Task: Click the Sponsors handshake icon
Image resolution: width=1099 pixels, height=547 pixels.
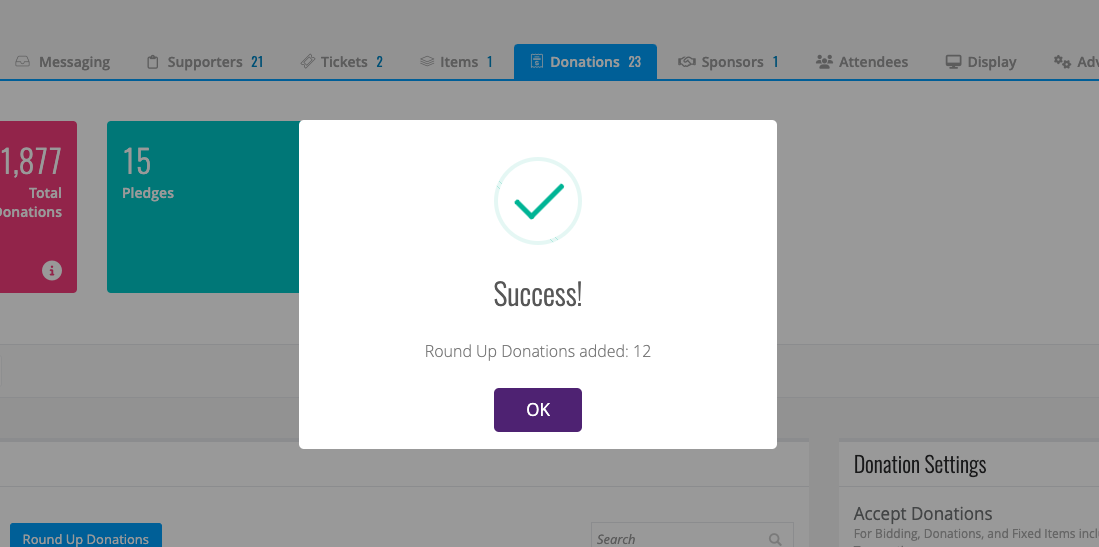Action: 686,62
